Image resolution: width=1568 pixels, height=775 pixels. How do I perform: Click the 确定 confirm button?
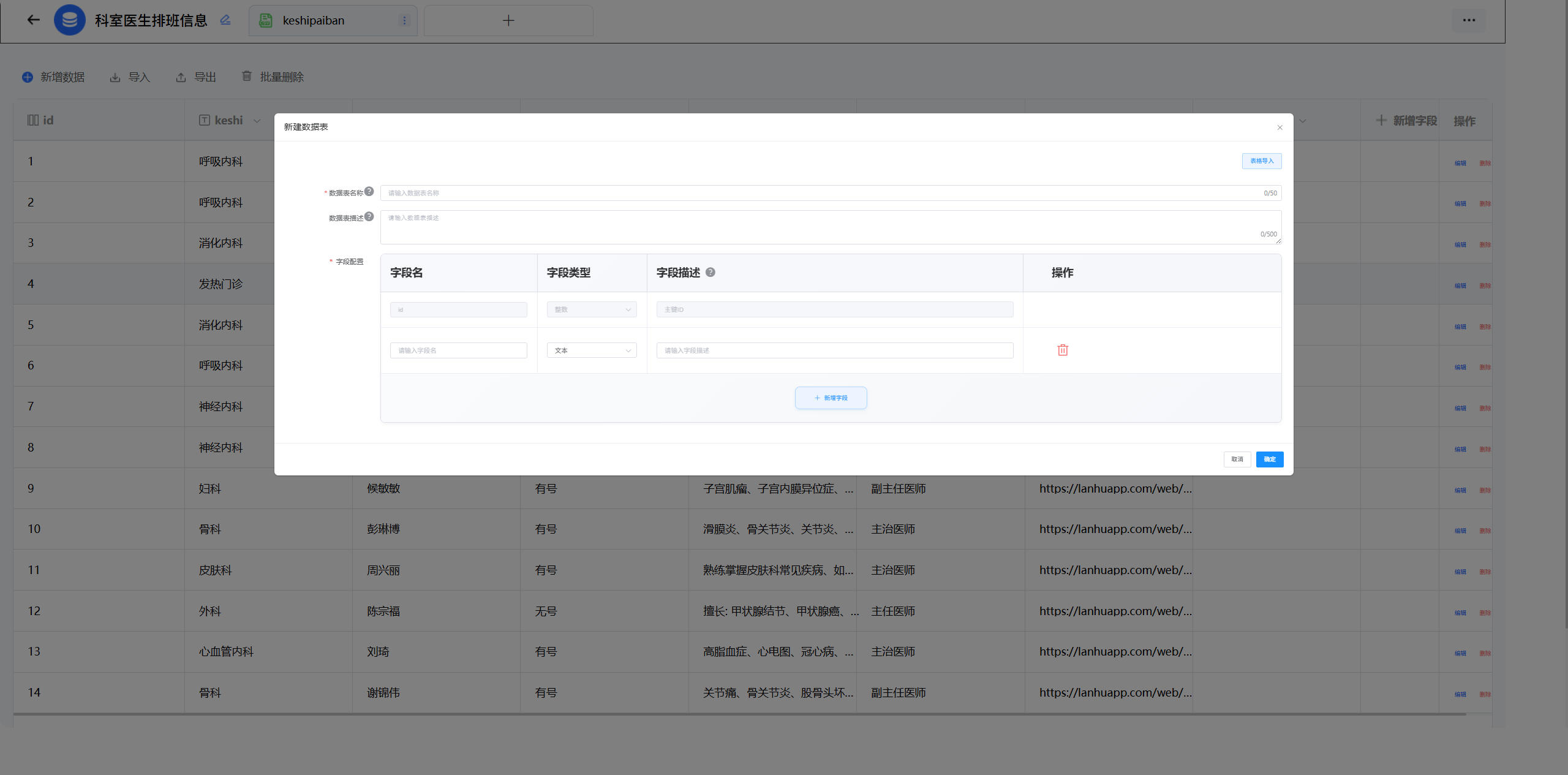point(1269,459)
